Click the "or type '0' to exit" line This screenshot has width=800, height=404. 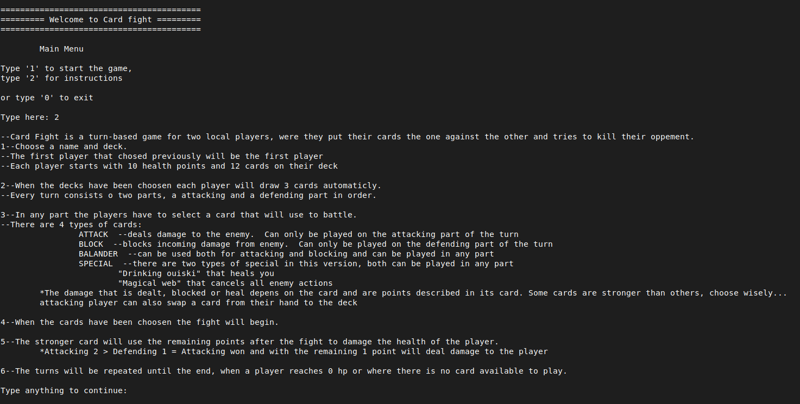coord(46,98)
